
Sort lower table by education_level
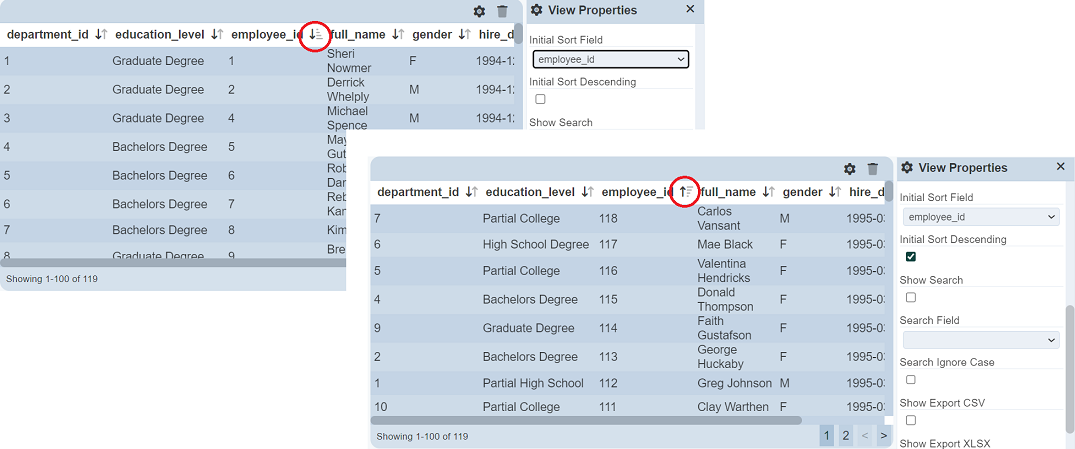click(588, 192)
